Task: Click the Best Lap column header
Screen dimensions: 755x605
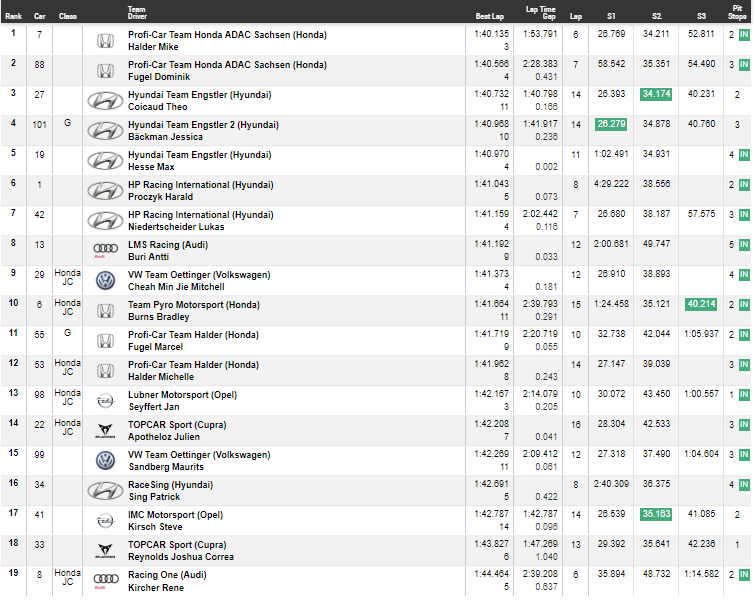Action: pyautogui.click(x=490, y=16)
